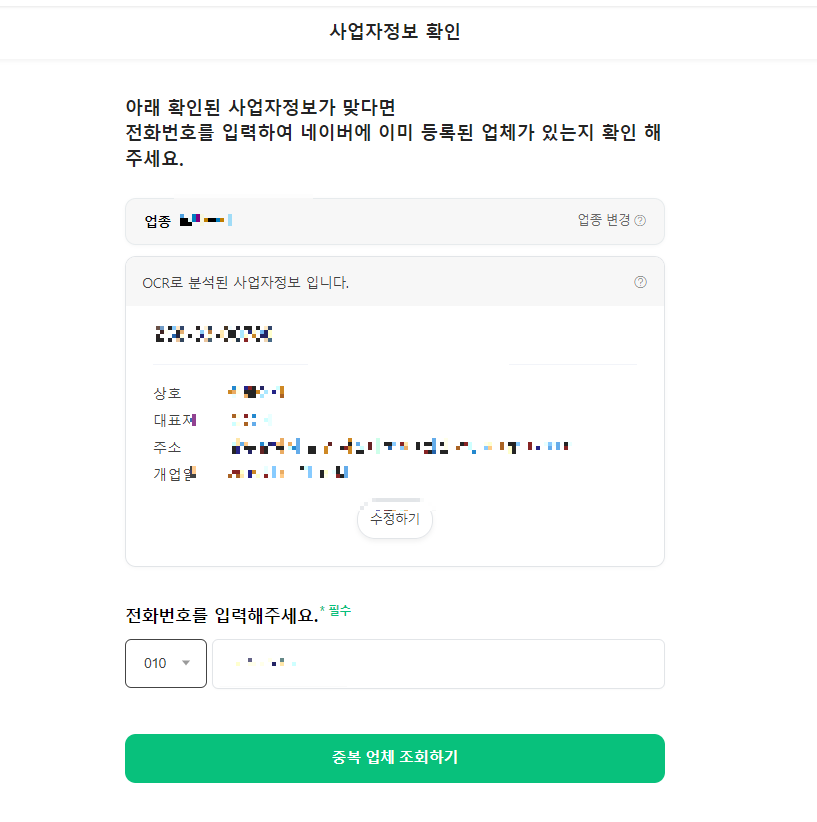Click the 개업일 opening date value
This screenshot has height=822, width=817.
pos(290,472)
